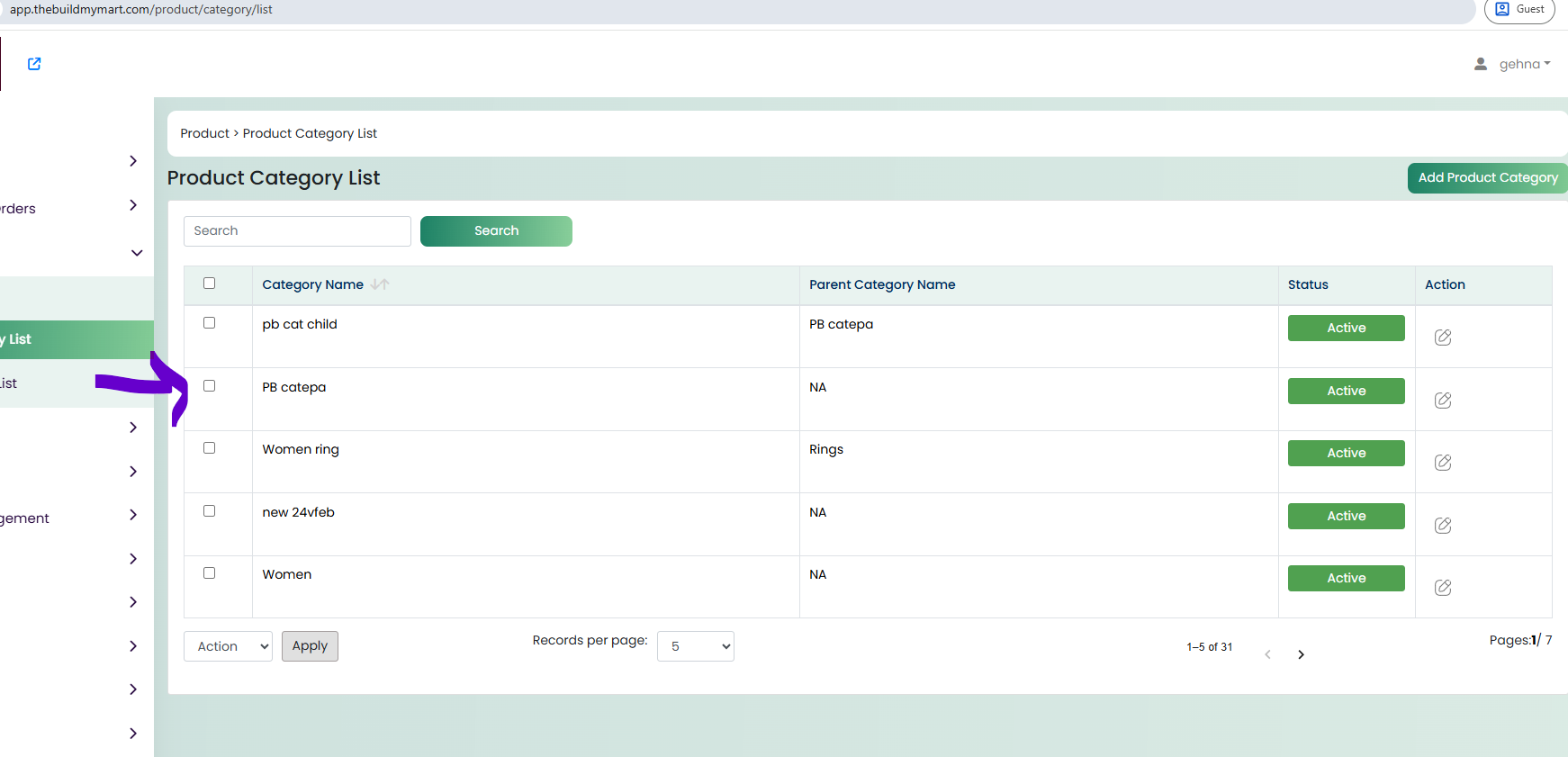
Task: Open the Action bulk dropdown
Action: click(x=228, y=646)
